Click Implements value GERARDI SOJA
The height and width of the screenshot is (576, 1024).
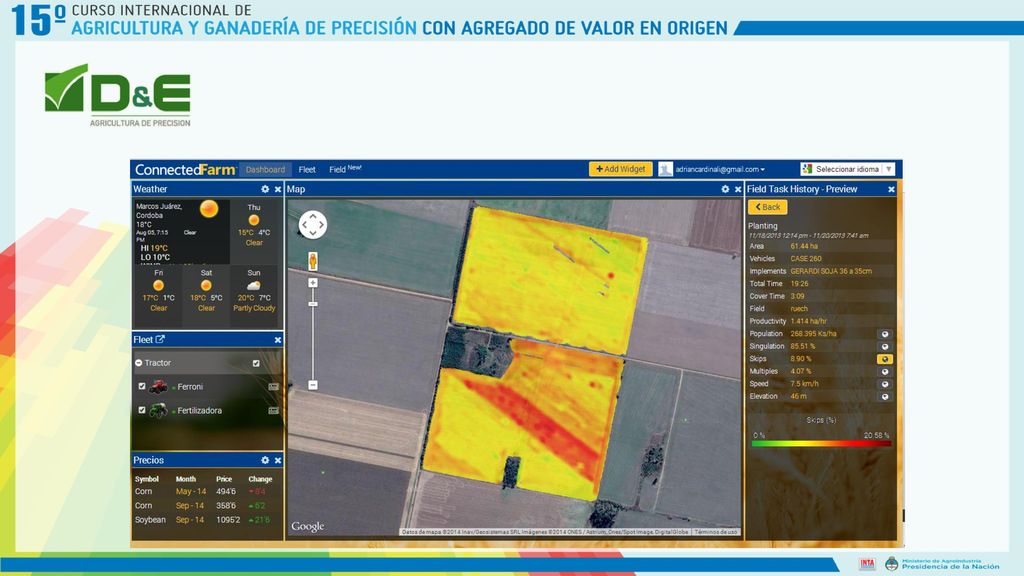pyautogui.click(x=831, y=271)
